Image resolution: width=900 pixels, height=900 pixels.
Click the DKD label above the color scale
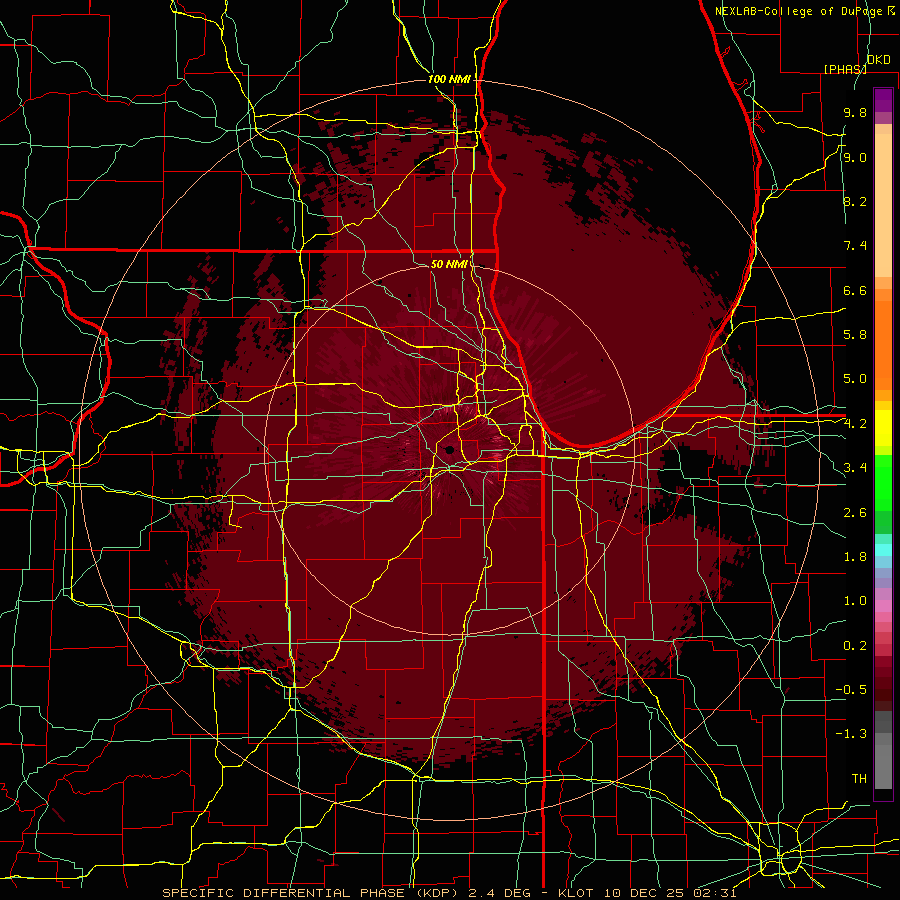coord(879,60)
